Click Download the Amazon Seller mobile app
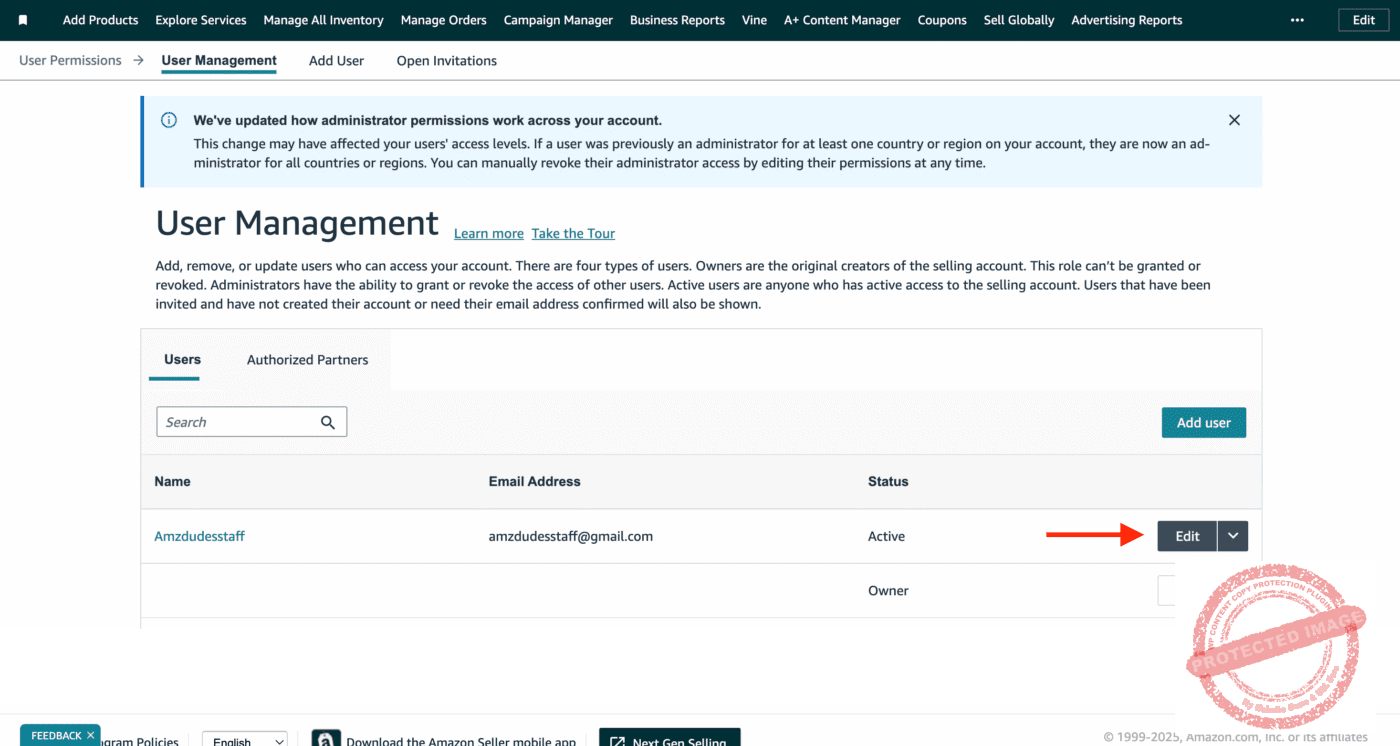 (461, 741)
